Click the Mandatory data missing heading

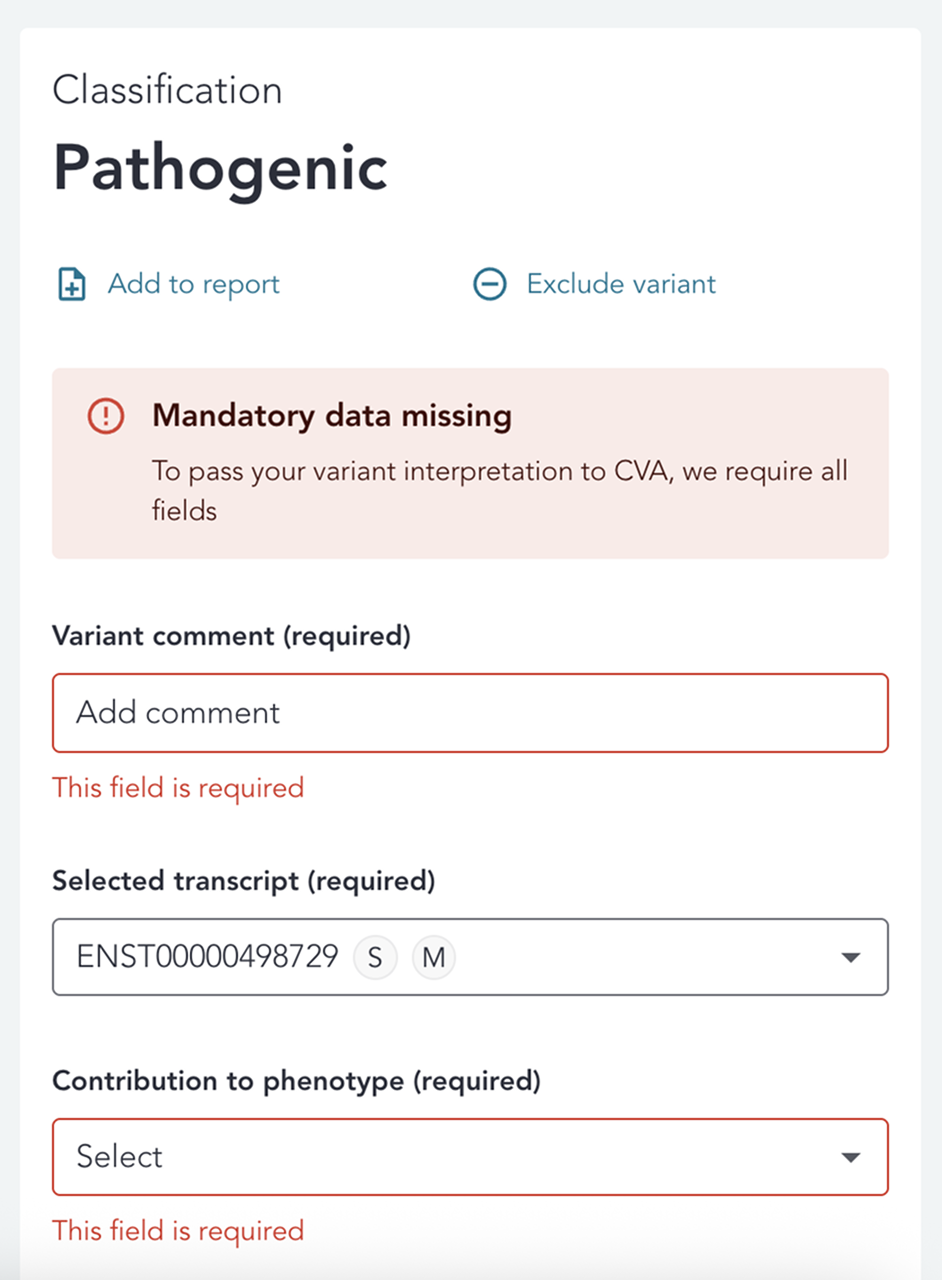(x=332, y=416)
